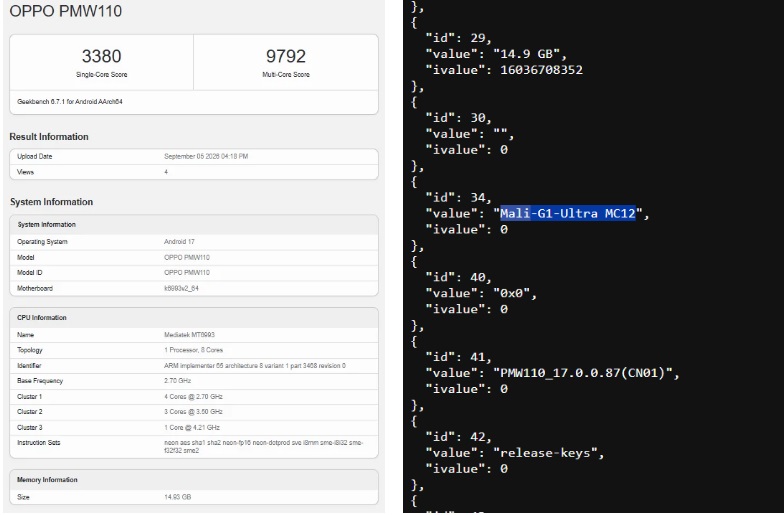The width and height of the screenshot is (784, 515).
Task: Click the Upload Date row value
Action: [206, 156]
